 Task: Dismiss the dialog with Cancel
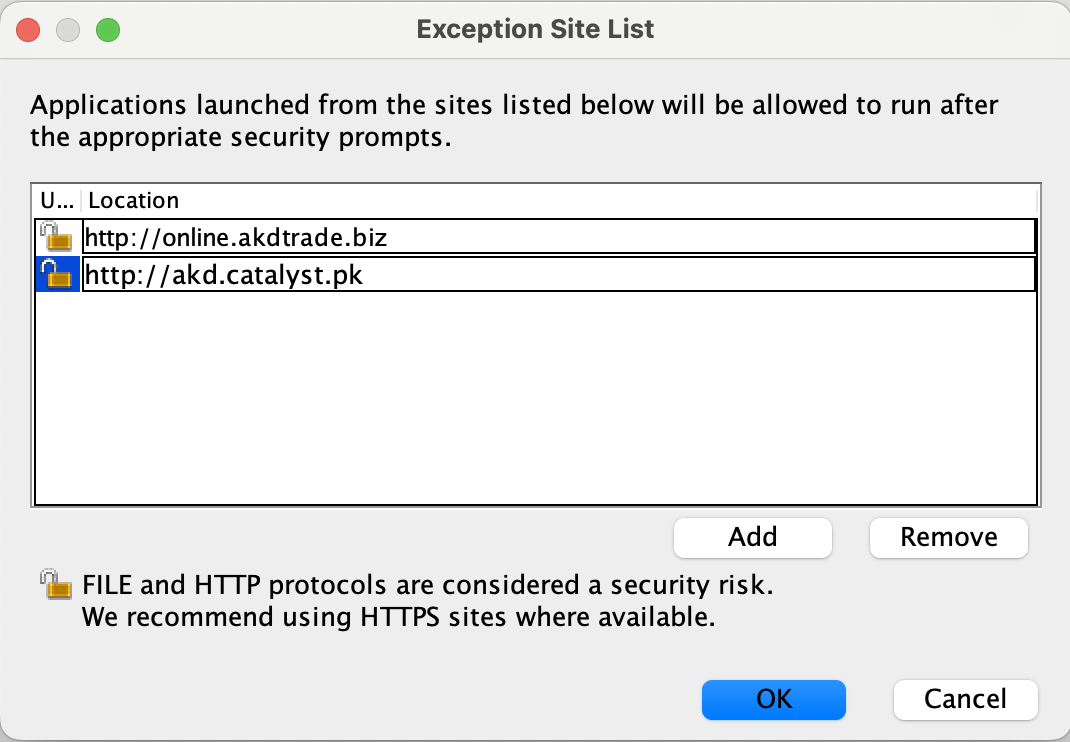(x=964, y=699)
